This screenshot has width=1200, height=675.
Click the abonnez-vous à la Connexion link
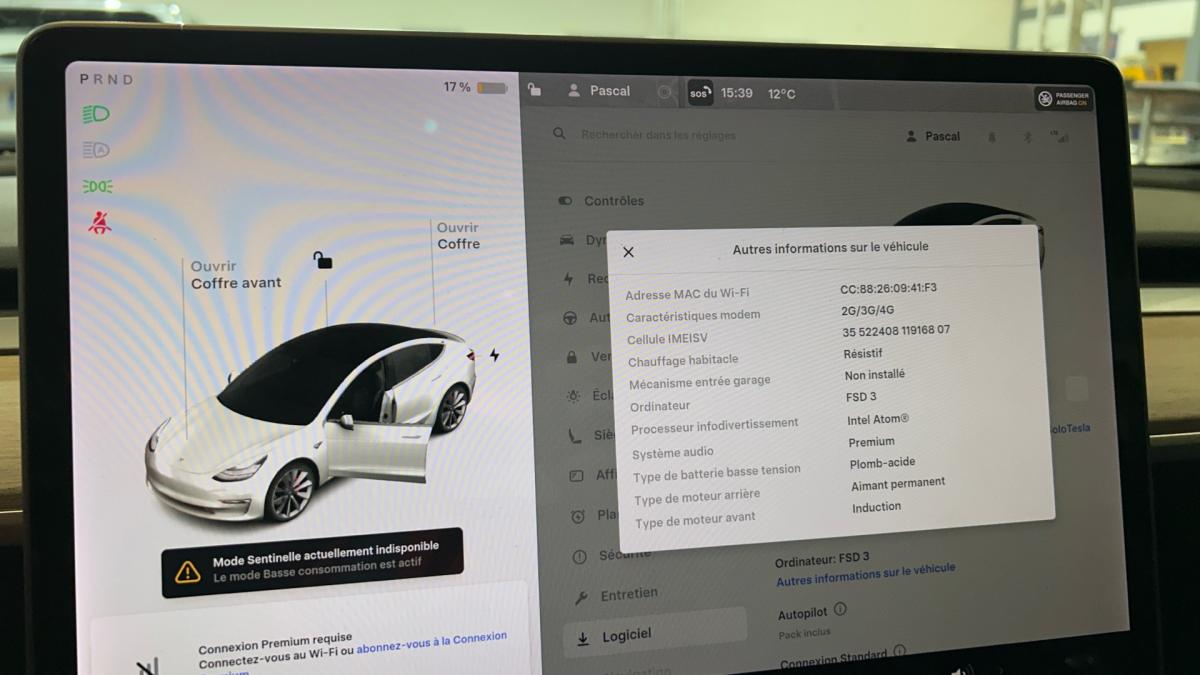(x=431, y=638)
